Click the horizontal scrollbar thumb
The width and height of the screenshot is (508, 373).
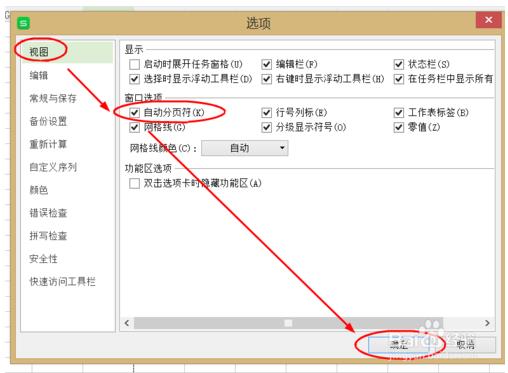[288, 323]
